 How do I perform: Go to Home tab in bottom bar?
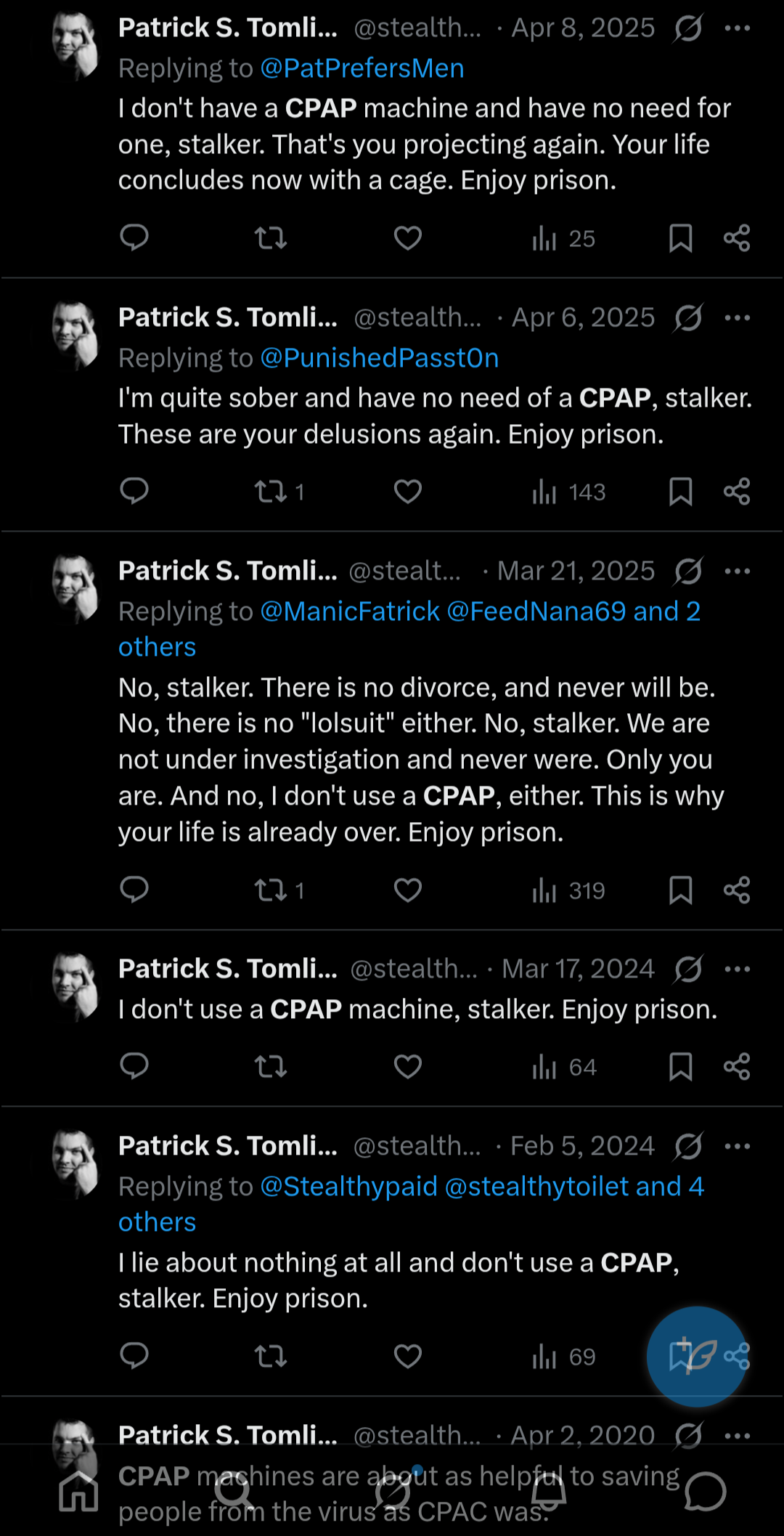pos(78,1492)
